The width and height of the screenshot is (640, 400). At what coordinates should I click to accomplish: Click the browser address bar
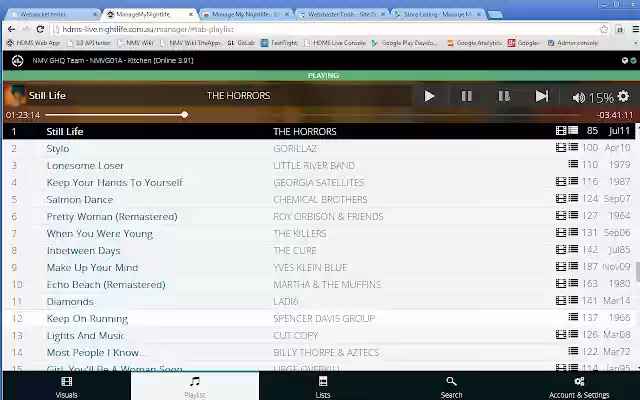pos(327,29)
